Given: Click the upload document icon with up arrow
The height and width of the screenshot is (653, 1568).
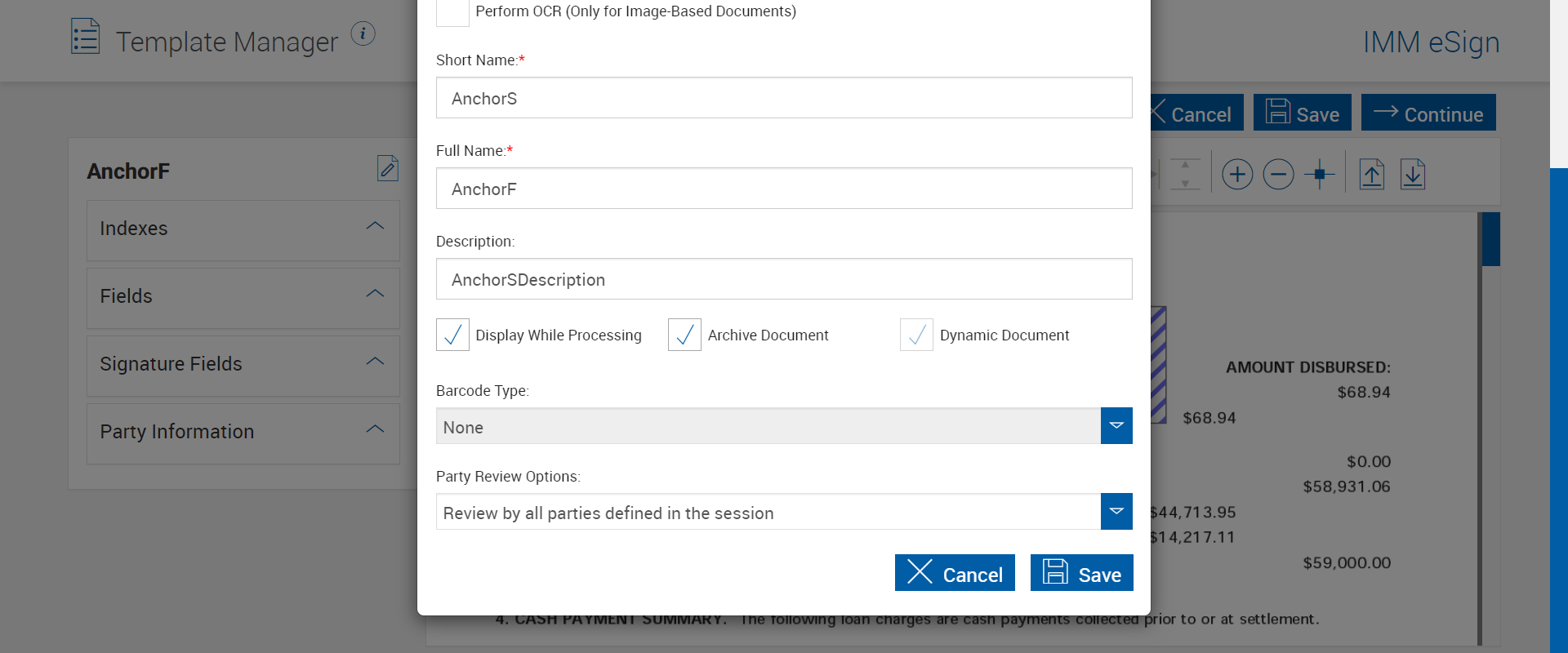Looking at the screenshot, I should (1372, 174).
